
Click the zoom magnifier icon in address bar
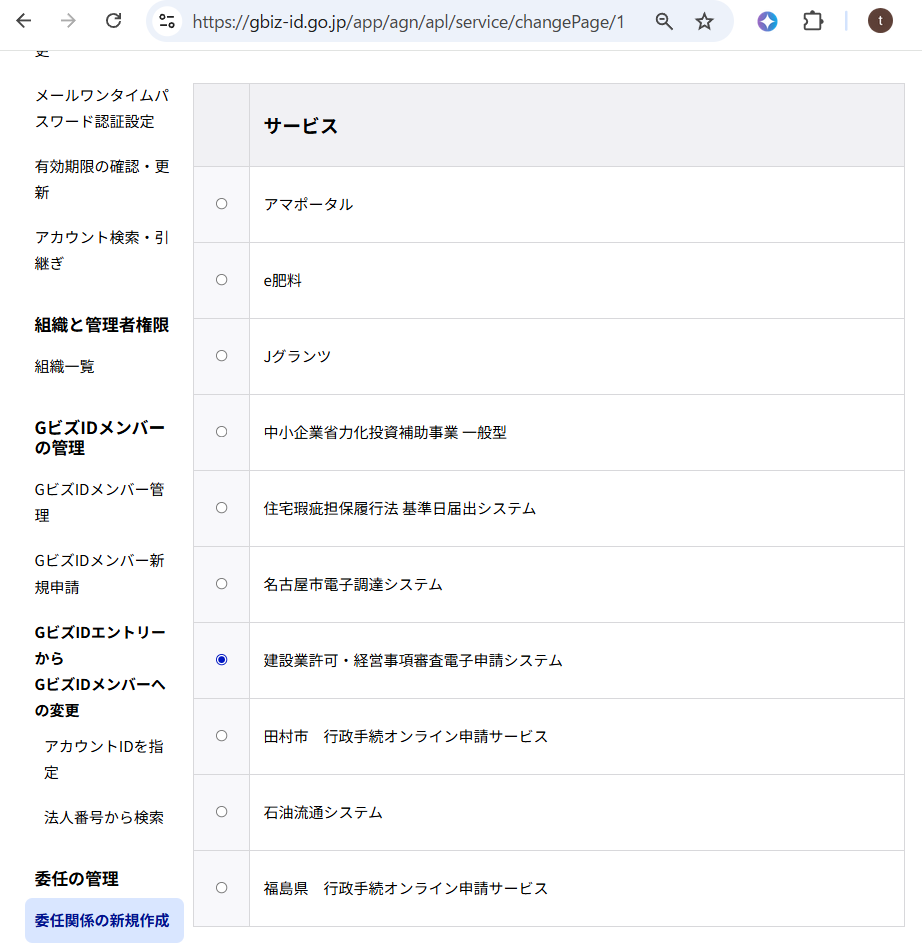[x=664, y=22]
